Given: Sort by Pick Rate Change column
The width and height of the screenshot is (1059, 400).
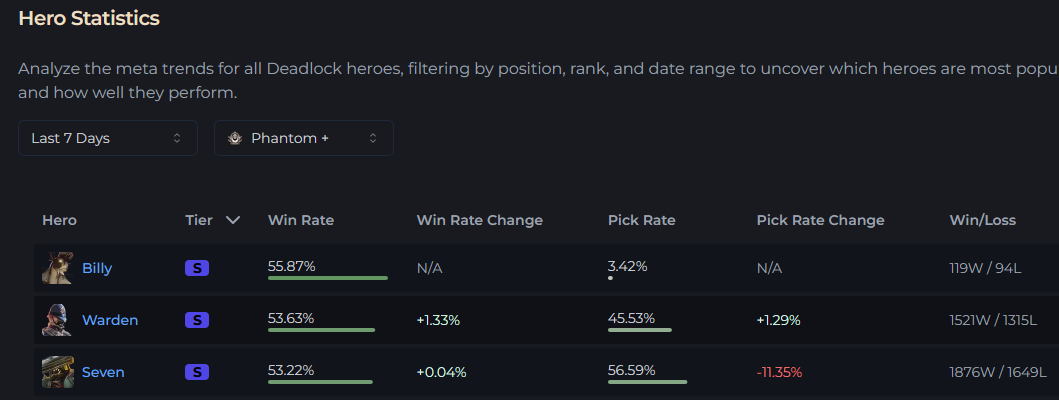Looking at the screenshot, I should [821, 220].
